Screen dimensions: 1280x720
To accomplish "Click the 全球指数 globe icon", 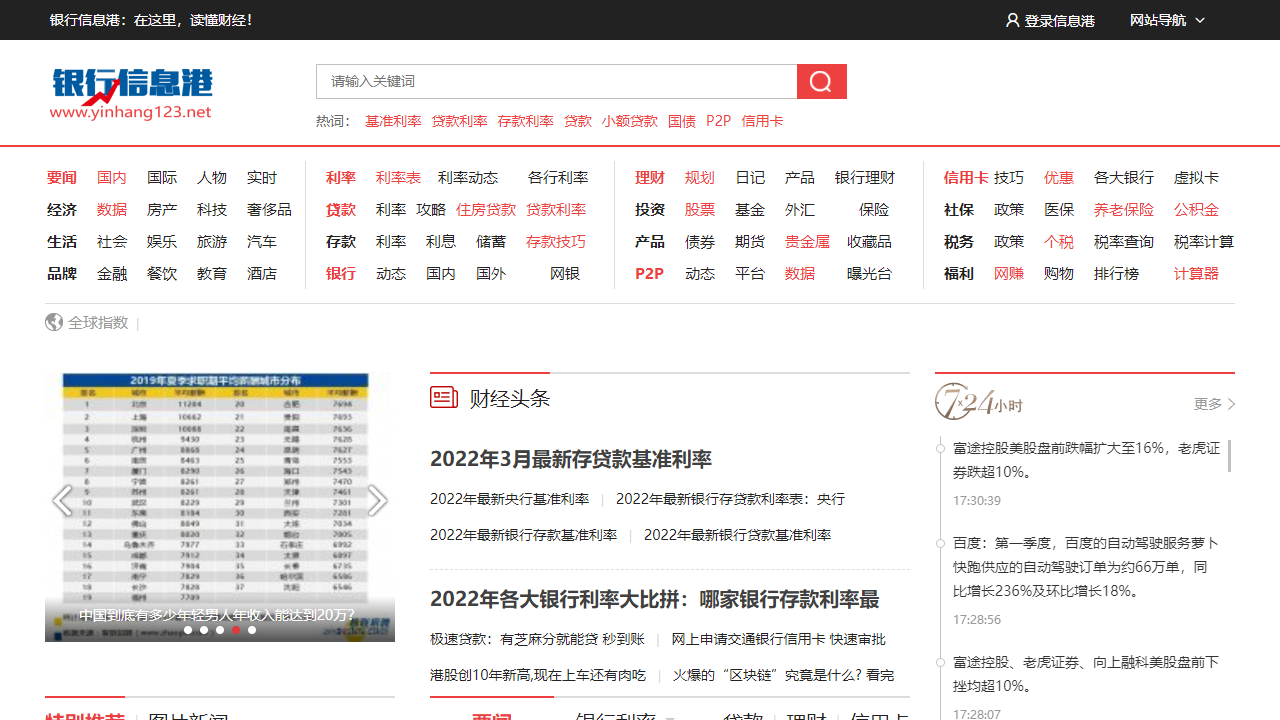I will click(x=54, y=322).
